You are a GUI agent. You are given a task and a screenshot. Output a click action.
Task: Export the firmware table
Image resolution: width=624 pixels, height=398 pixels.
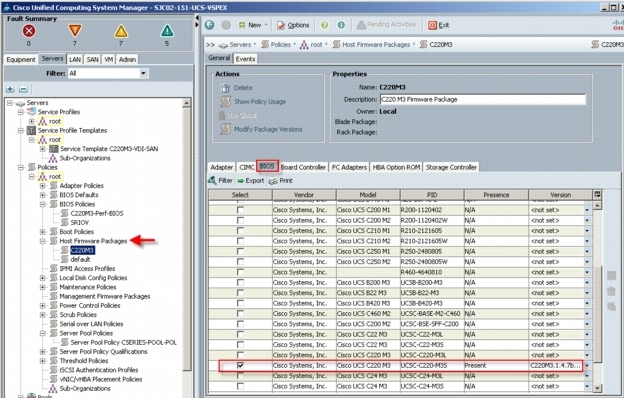point(251,181)
